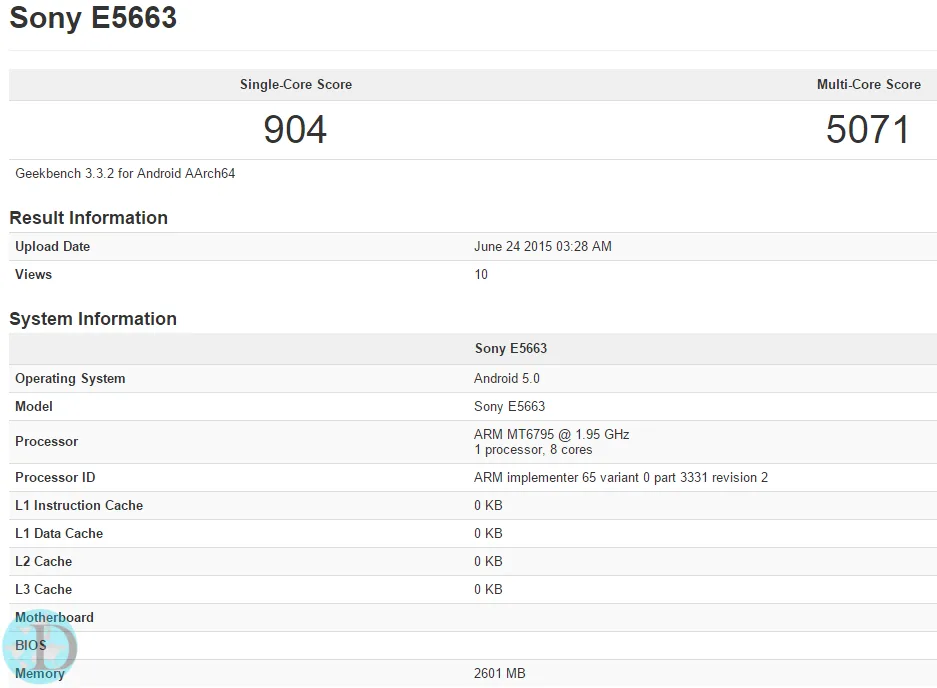Select the June 24 2015 03:28 AM value
The image size is (937, 688).
click(x=543, y=246)
